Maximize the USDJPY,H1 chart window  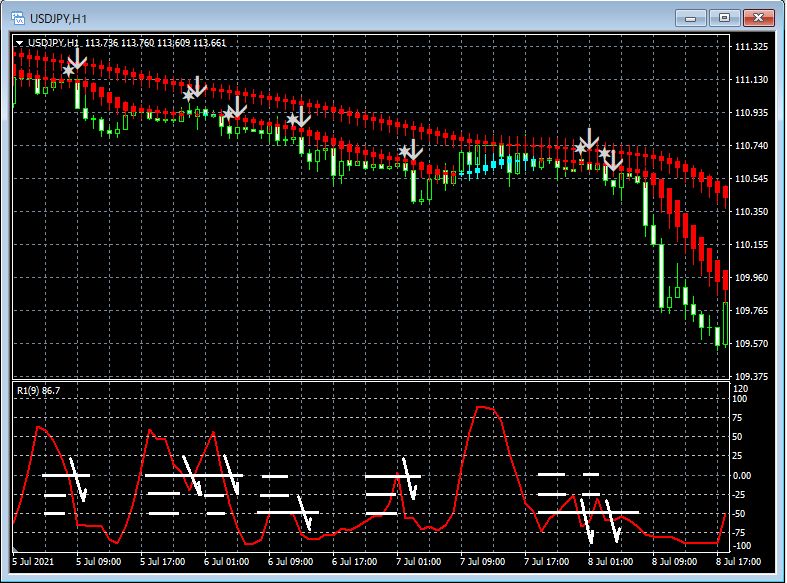pyautogui.click(x=724, y=18)
